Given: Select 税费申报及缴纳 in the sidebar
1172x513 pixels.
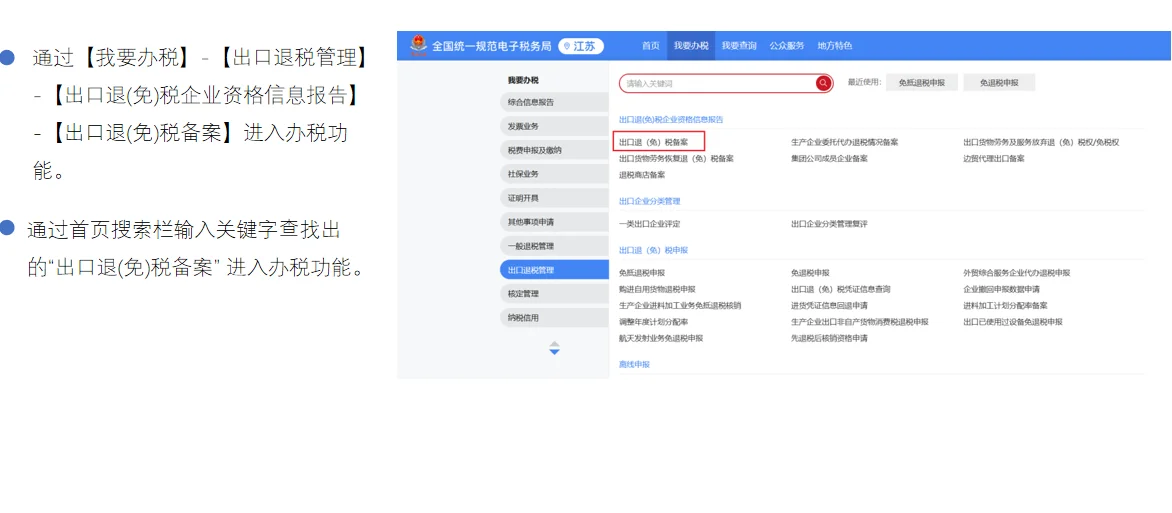Looking at the screenshot, I should (555, 150).
